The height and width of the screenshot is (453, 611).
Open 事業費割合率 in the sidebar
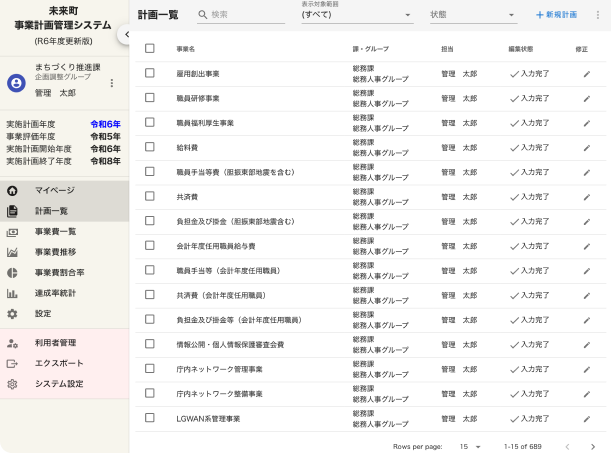pyautogui.click(x=65, y=273)
